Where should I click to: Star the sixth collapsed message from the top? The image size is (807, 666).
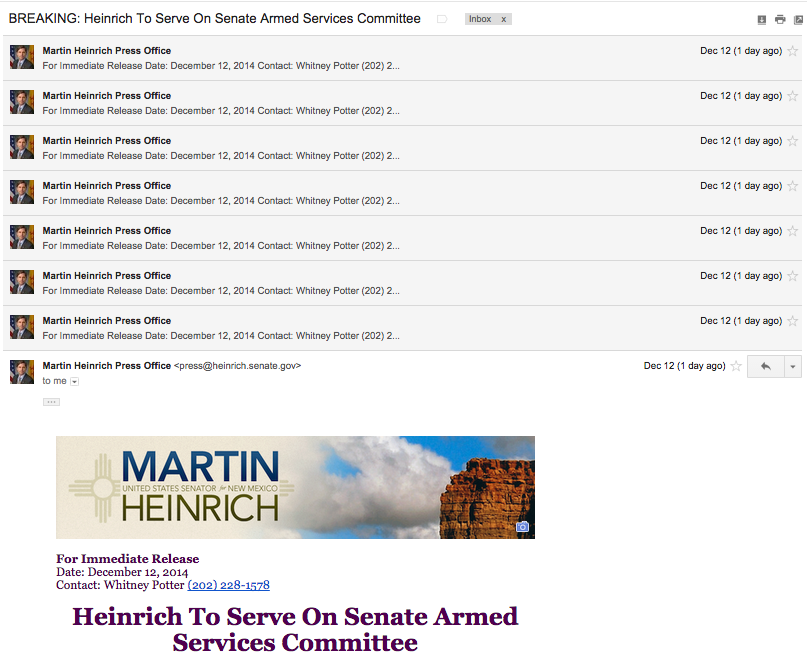793,276
